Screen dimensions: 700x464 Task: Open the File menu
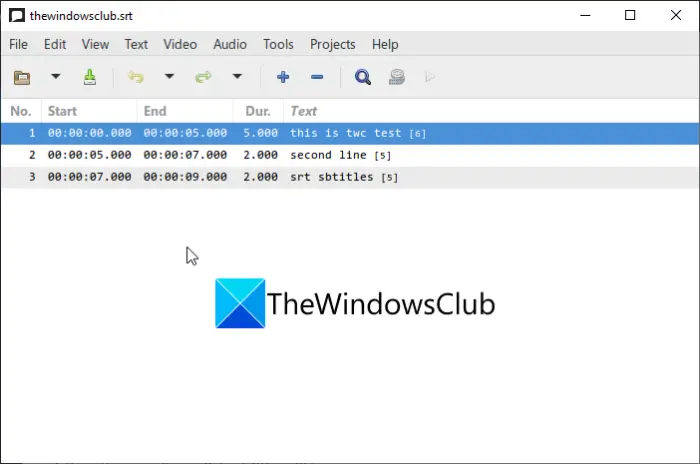tap(18, 44)
